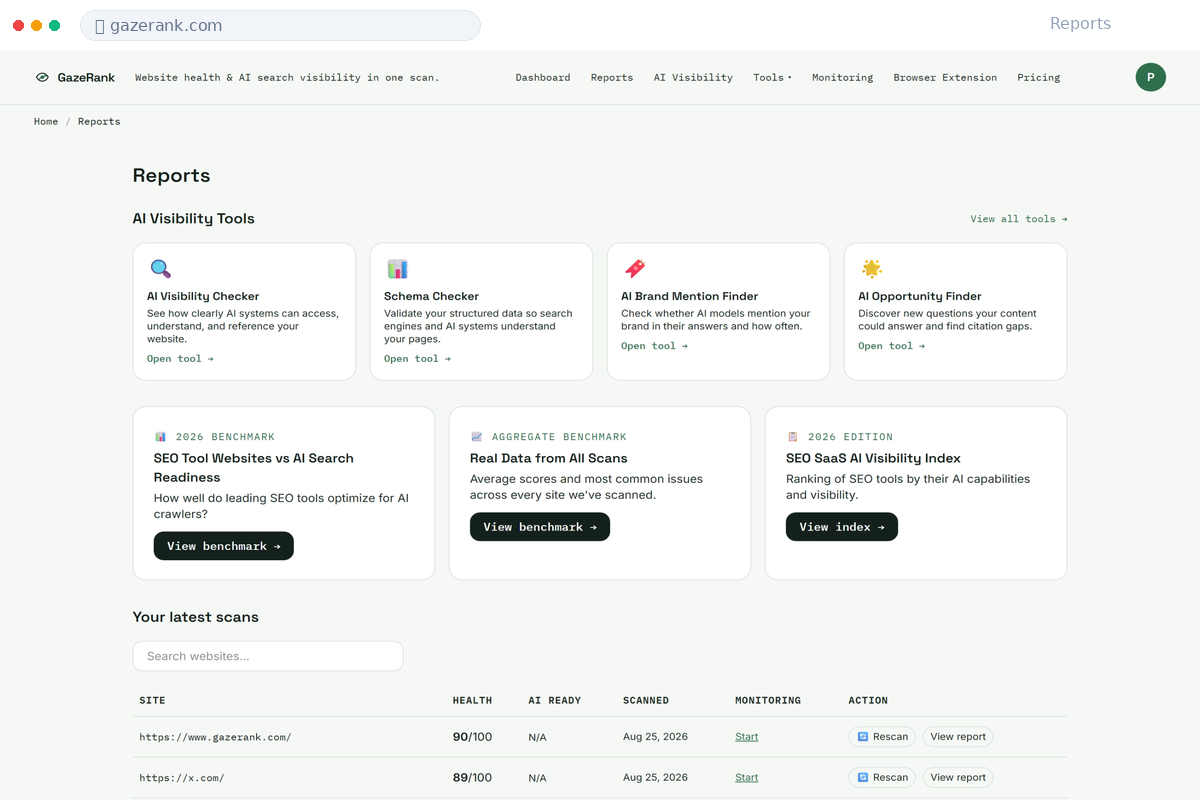Open AI Visibility nav item
1200x800 pixels.
point(693,77)
